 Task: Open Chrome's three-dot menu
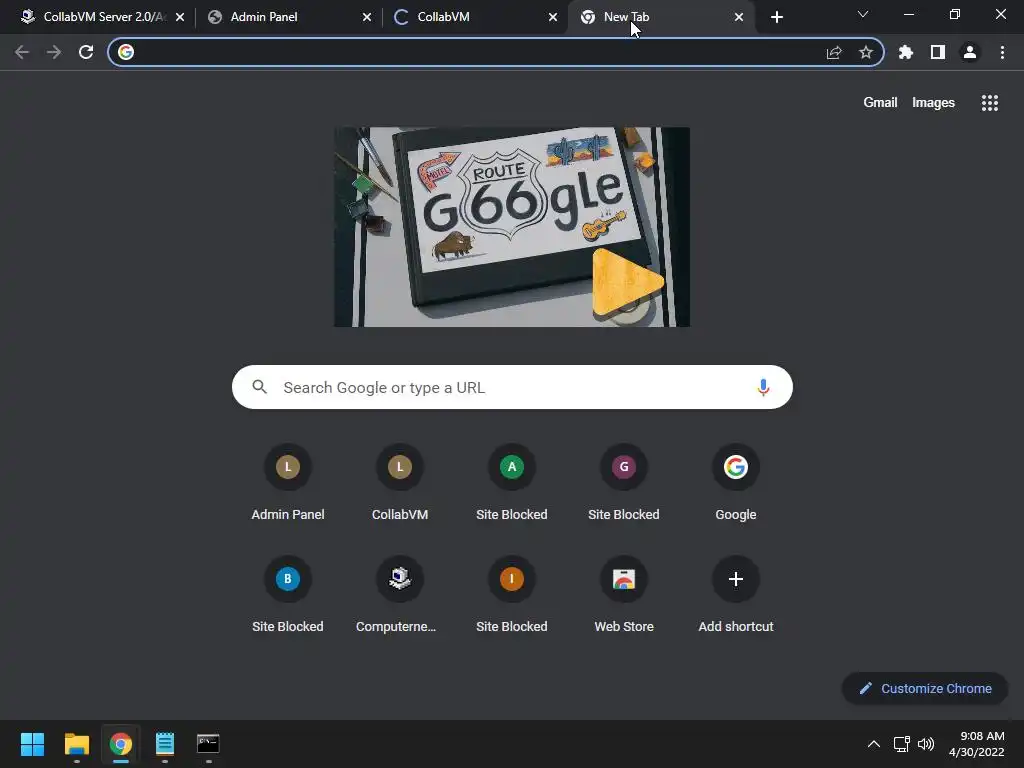click(1002, 52)
